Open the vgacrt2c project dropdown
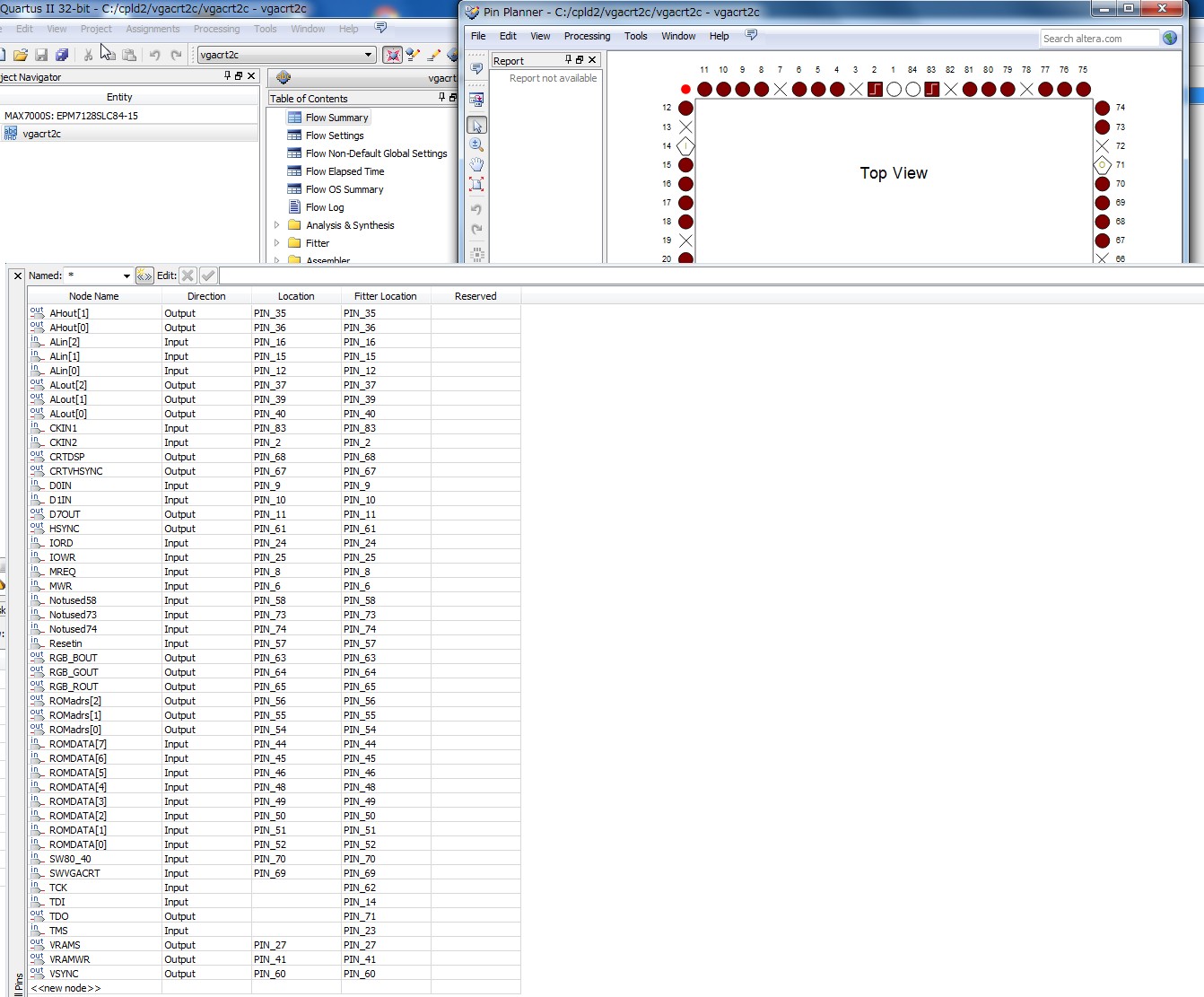The width and height of the screenshot is (1204, 997). point(368,55)
